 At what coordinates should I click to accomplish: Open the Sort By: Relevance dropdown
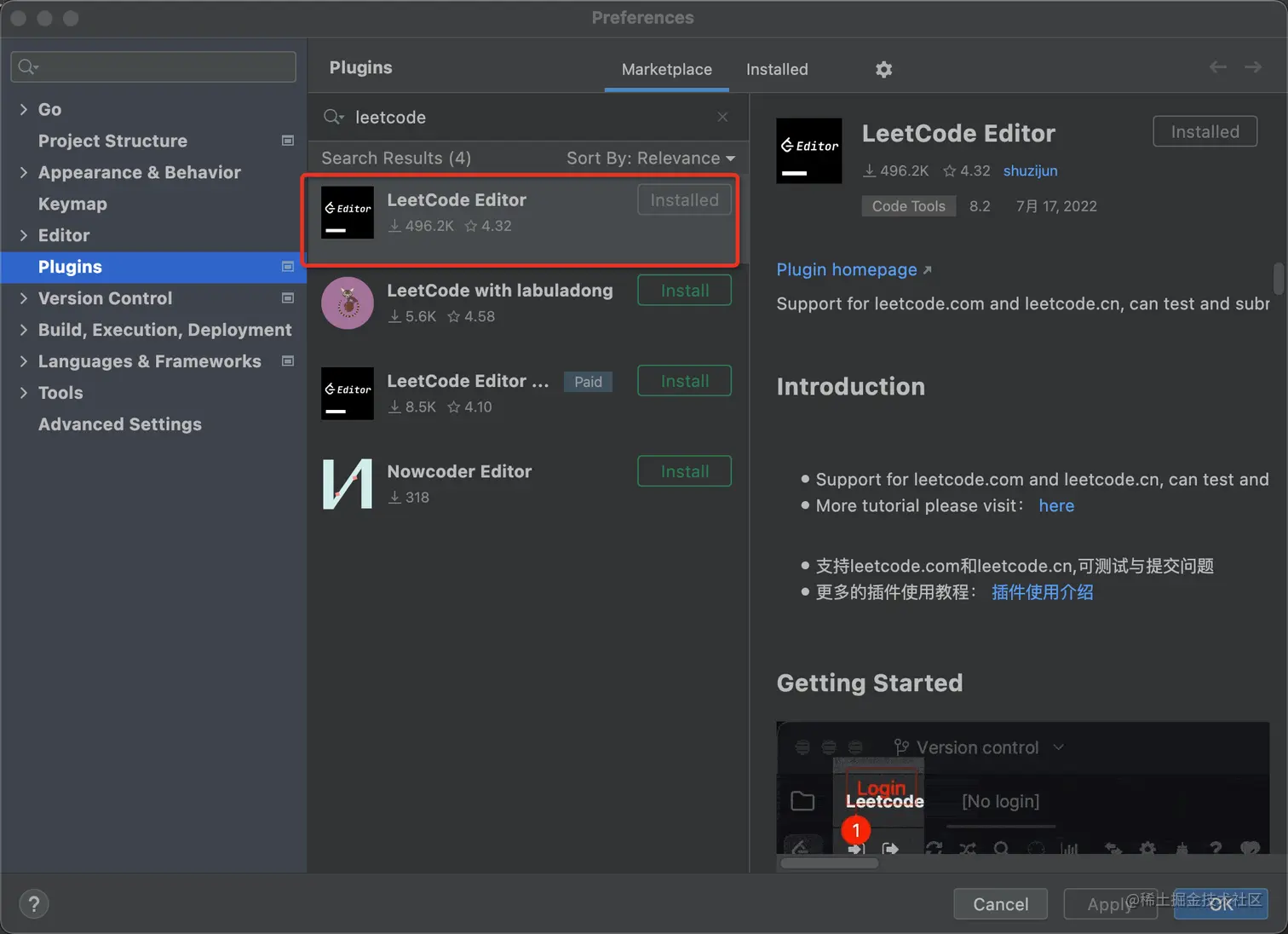tap(651, 158)
